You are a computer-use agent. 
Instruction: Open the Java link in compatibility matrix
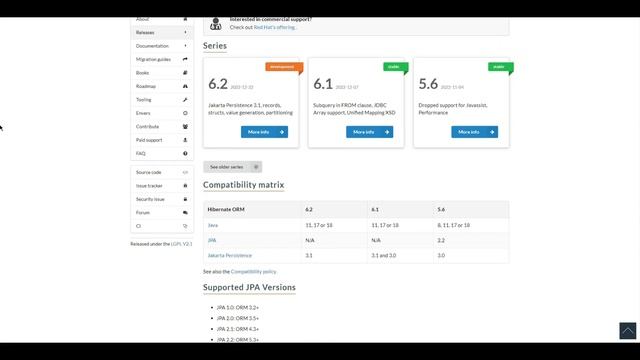pyautogui.click(x=213, y=225)
